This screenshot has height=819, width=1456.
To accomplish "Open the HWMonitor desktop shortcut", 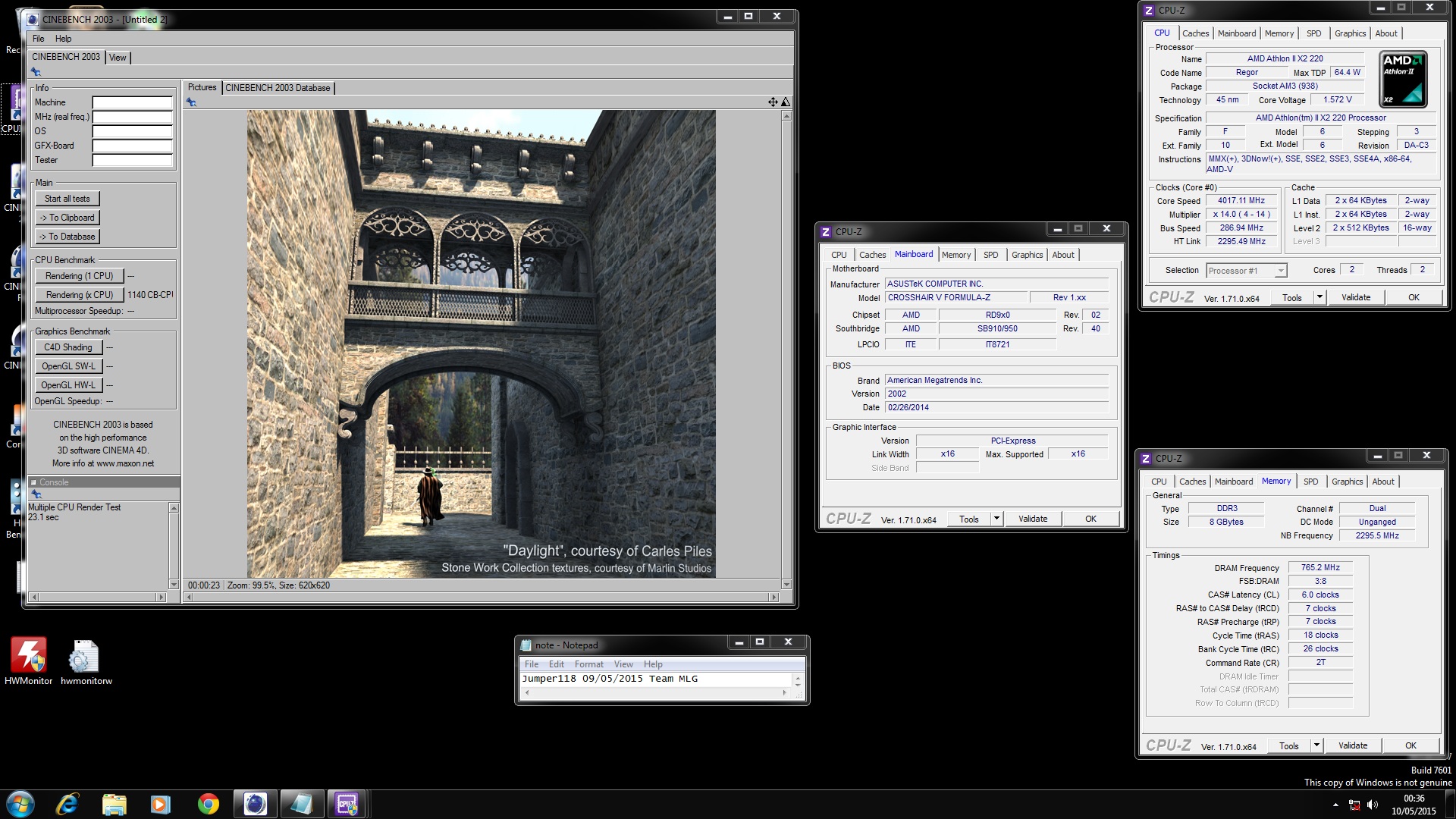I will pyautogui.click(x=29, y=661).
